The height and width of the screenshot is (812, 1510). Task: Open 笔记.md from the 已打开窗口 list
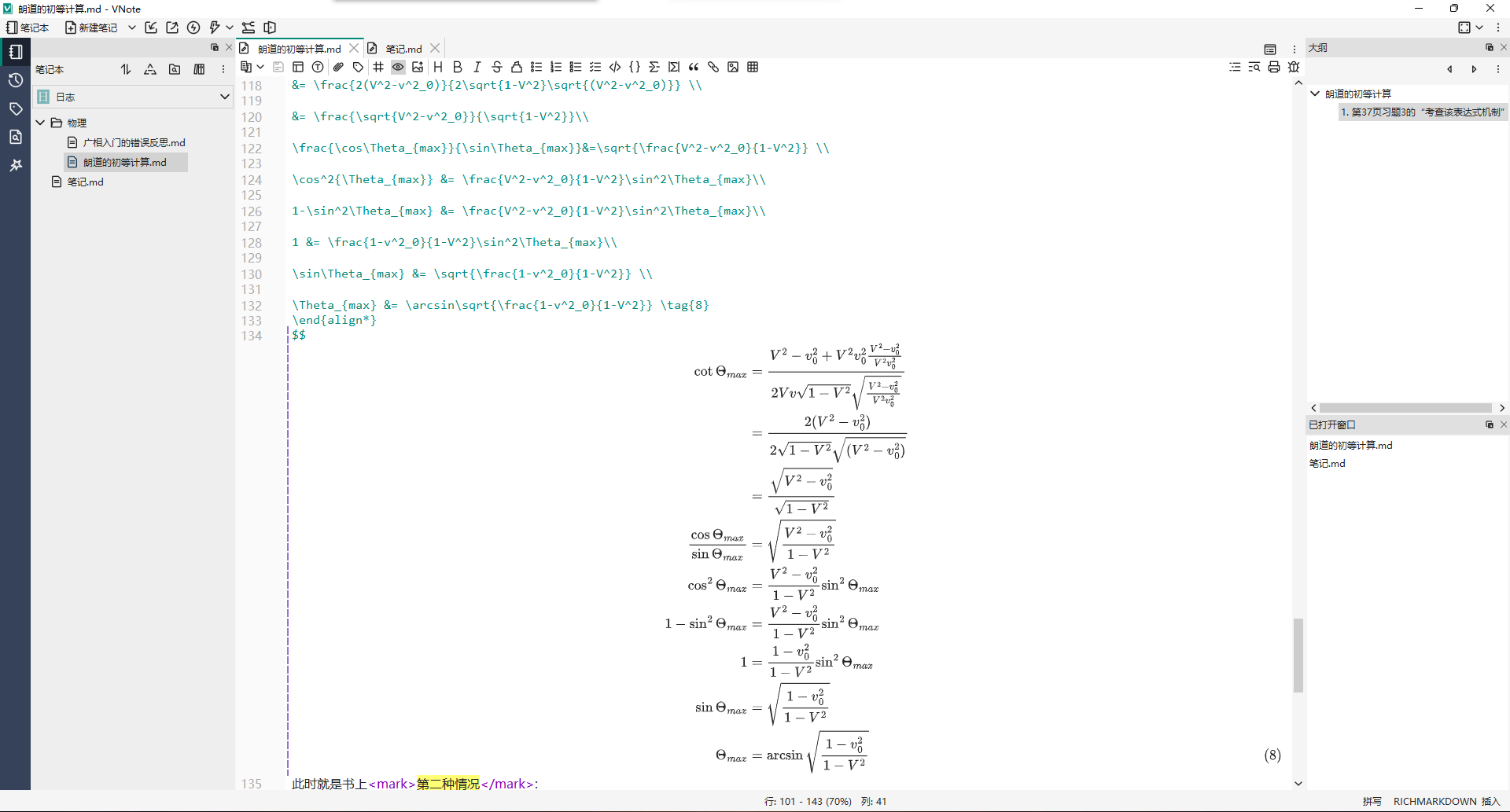point(1328,463)
